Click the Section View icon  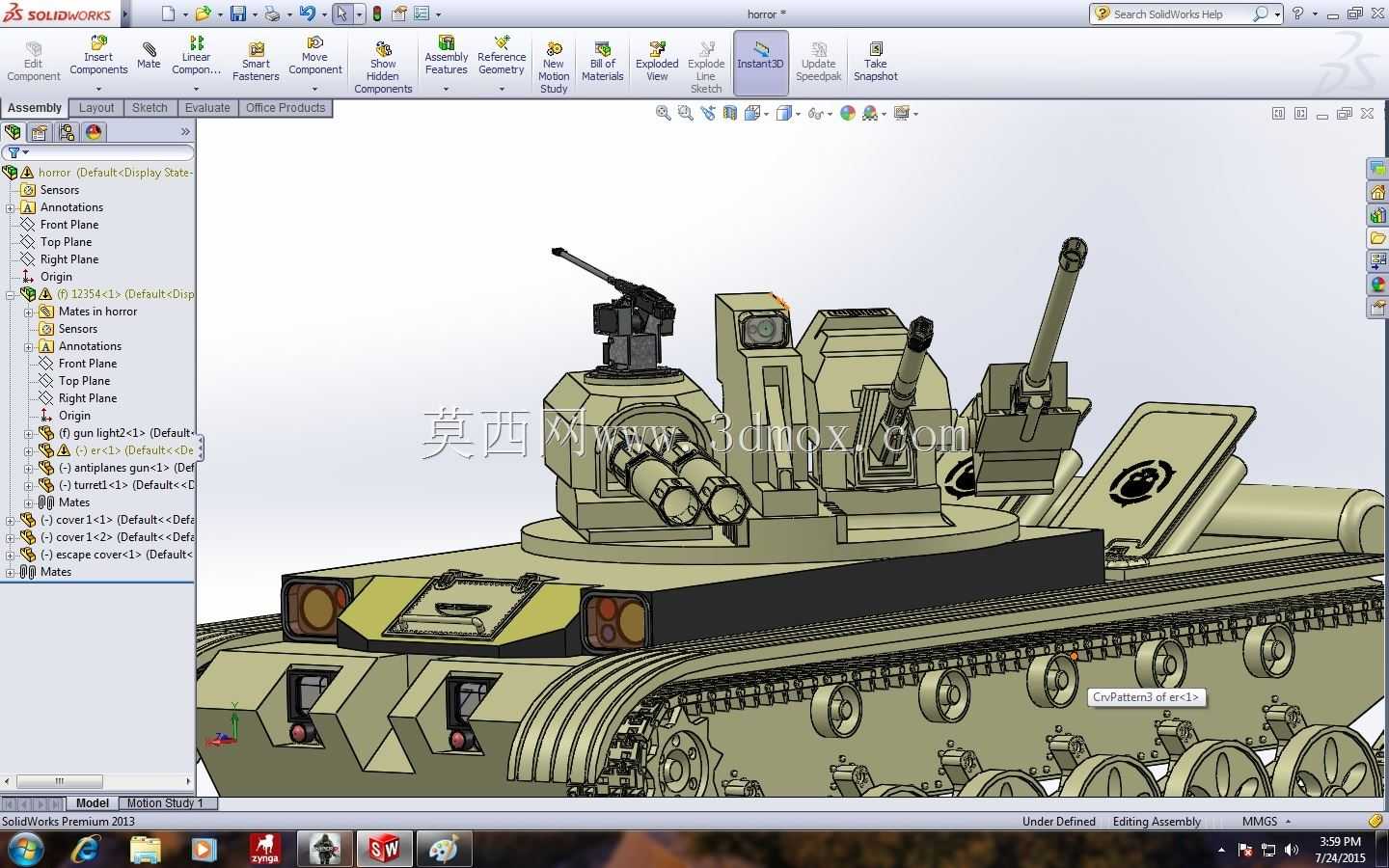[x=730, y=113]
